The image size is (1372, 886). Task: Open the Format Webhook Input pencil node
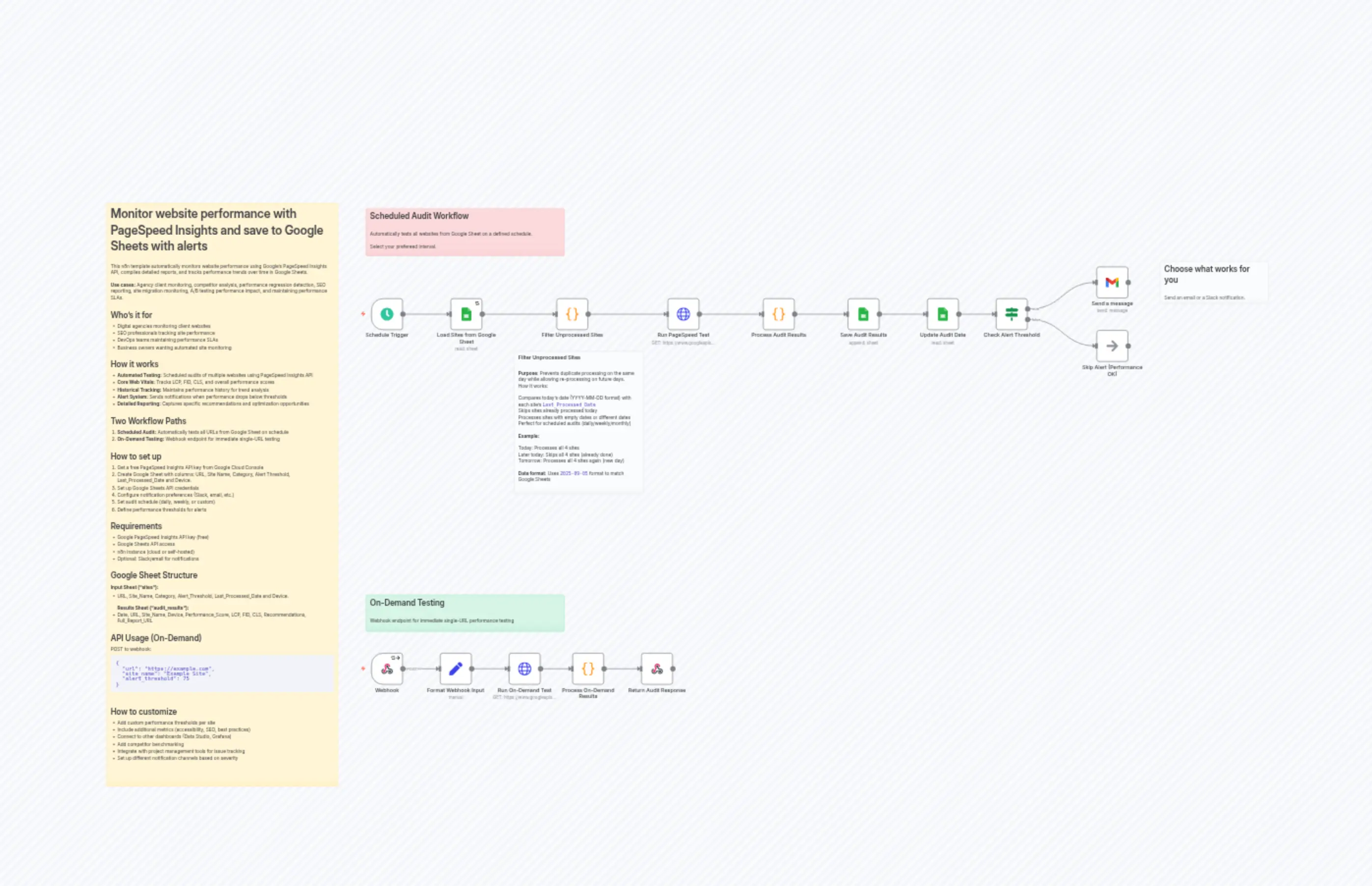point(455,669)
